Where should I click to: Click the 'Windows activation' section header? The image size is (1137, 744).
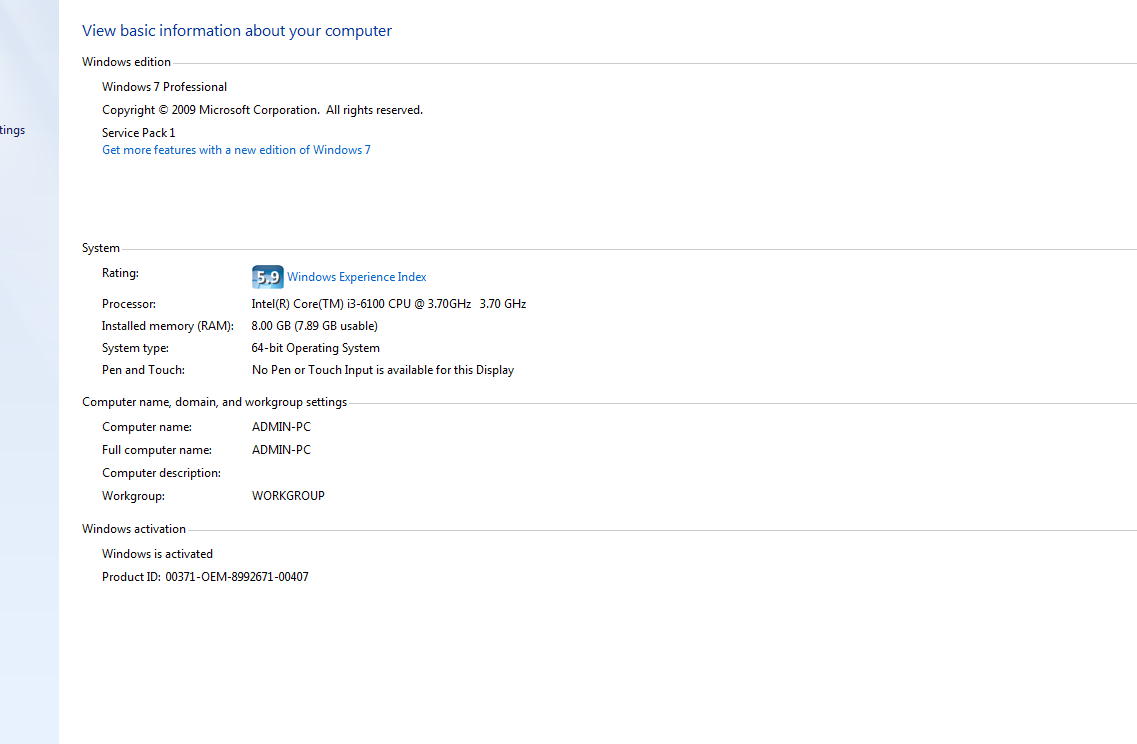(134, 529)
